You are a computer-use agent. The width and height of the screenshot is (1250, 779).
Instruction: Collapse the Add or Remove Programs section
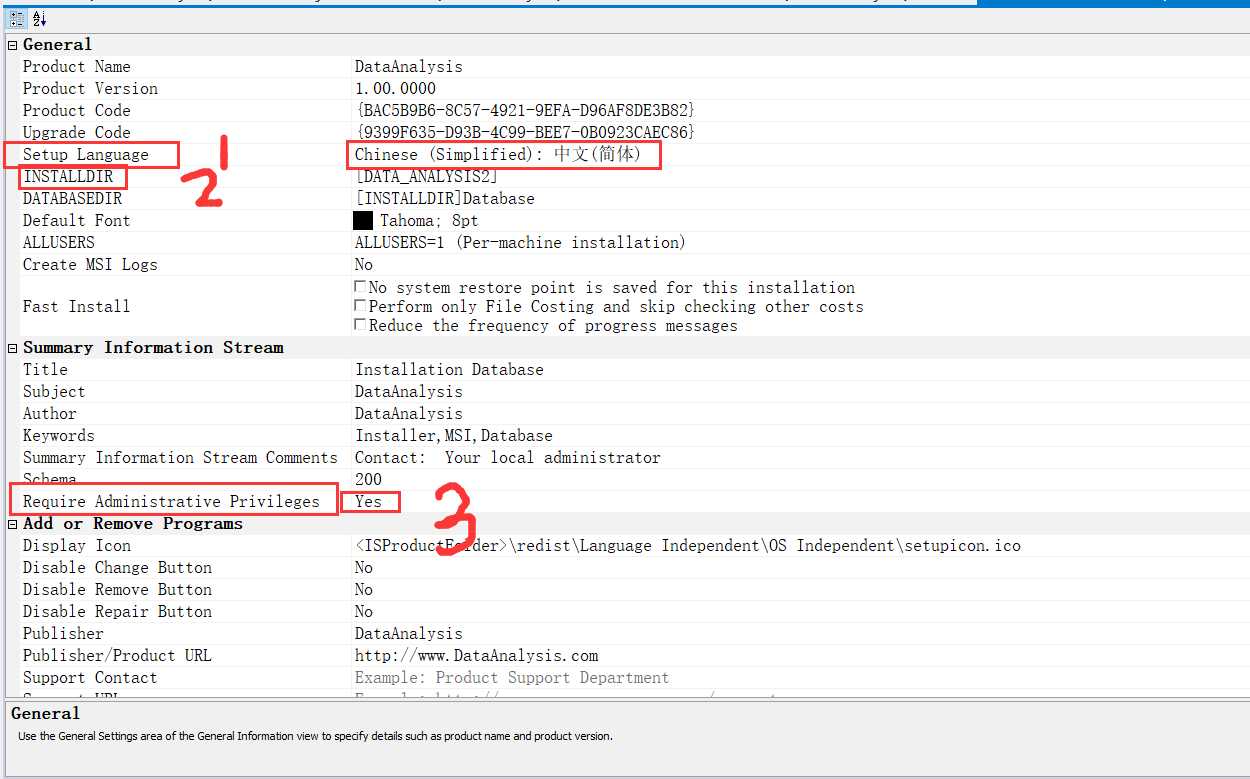(13, 524)
